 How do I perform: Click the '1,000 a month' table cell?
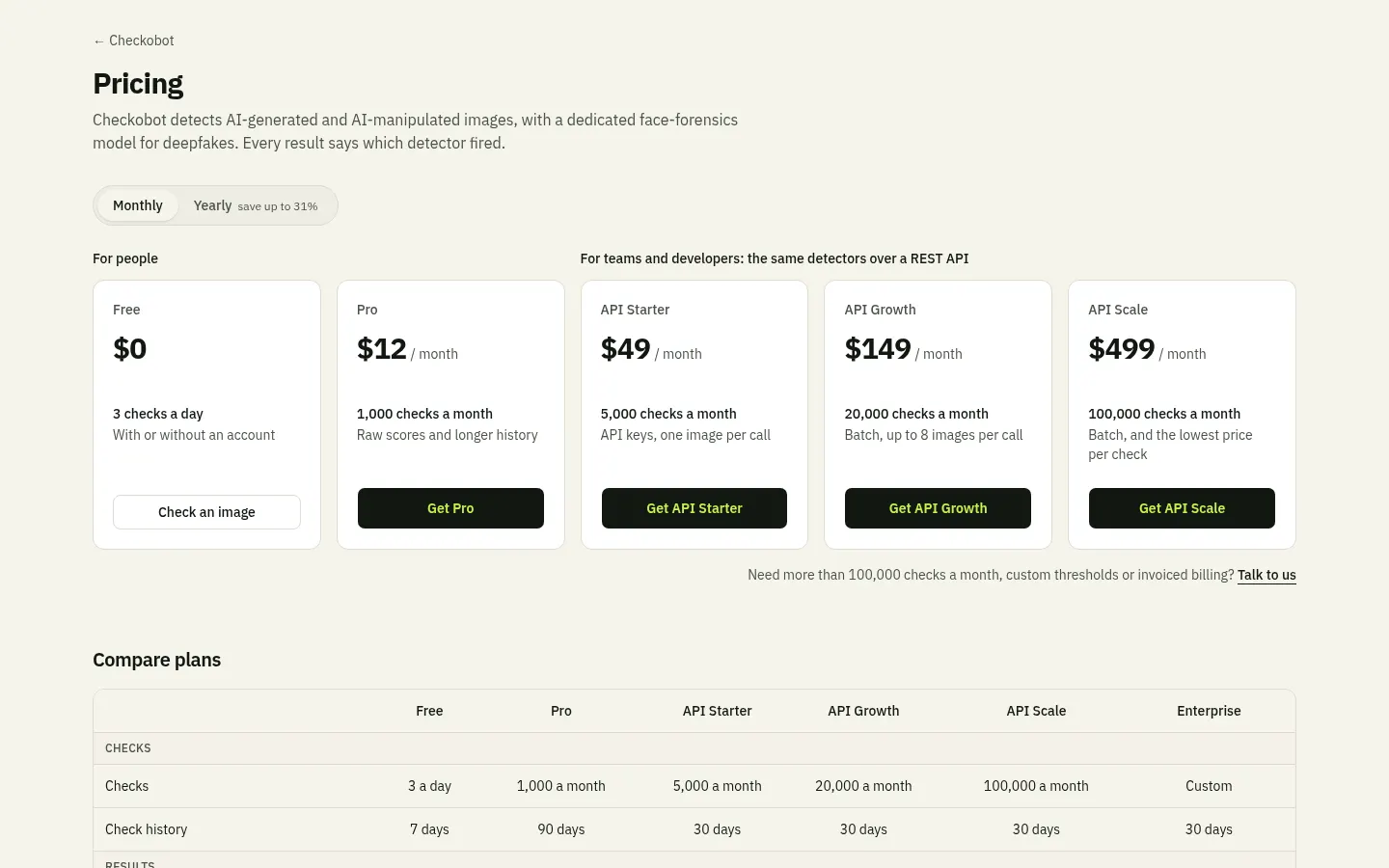[561, 786]
